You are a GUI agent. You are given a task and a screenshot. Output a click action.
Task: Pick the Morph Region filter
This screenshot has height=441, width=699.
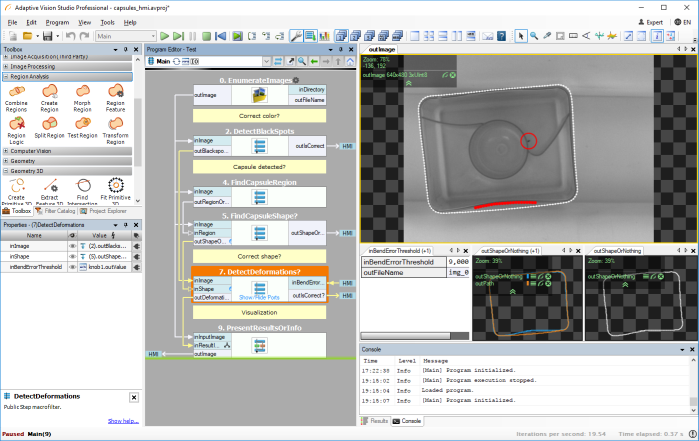click(81, 92)
